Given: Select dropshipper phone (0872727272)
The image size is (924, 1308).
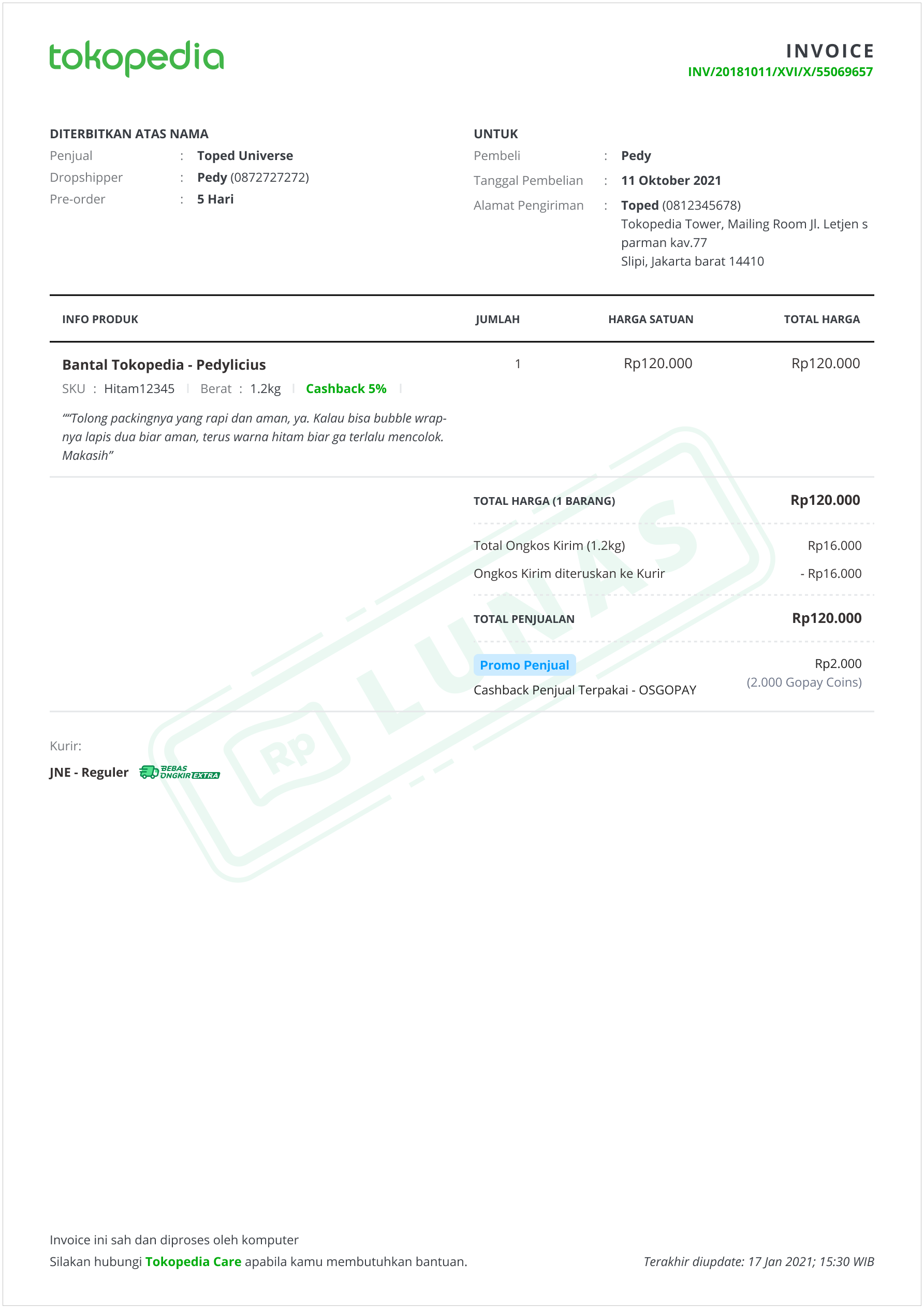Looking at the screenshot, I should coord(270,177).
